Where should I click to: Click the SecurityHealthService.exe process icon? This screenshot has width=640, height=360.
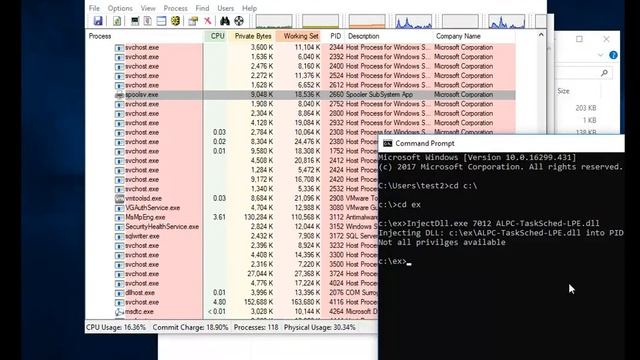coord(119,227)
